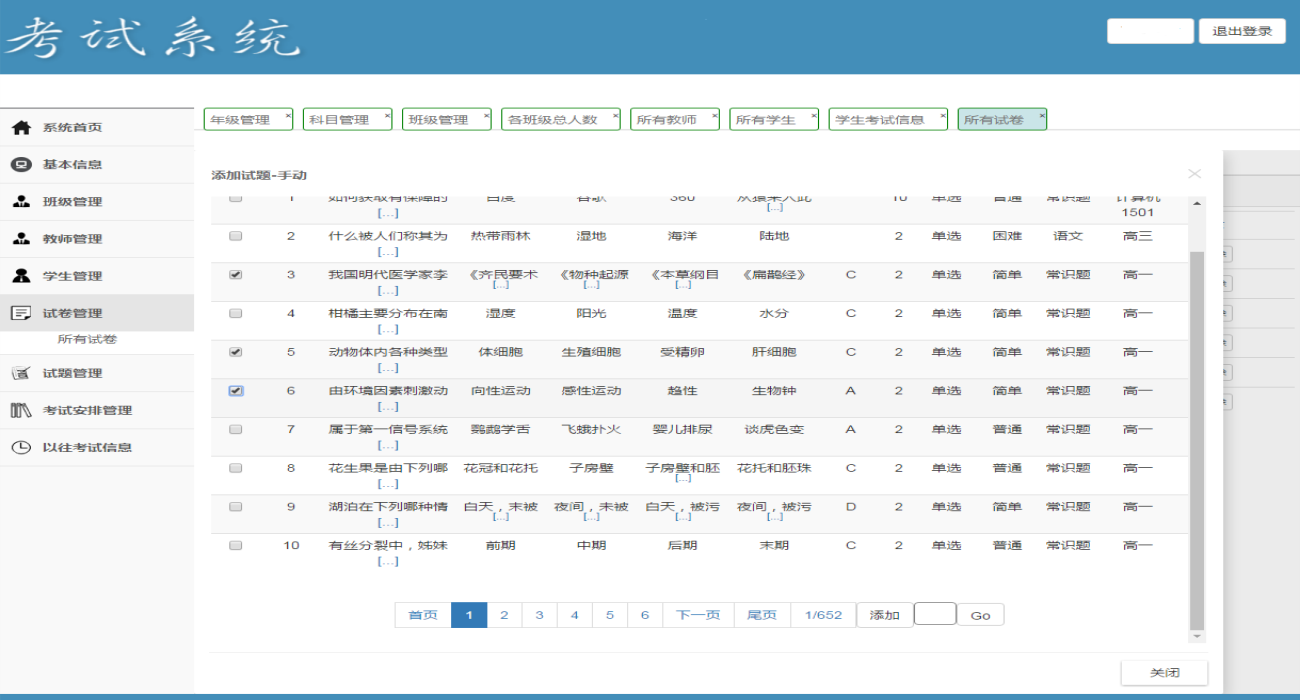Close the 各班级总人数 tab with its x
Viewport: 1300px width, 700px height.
615,115
